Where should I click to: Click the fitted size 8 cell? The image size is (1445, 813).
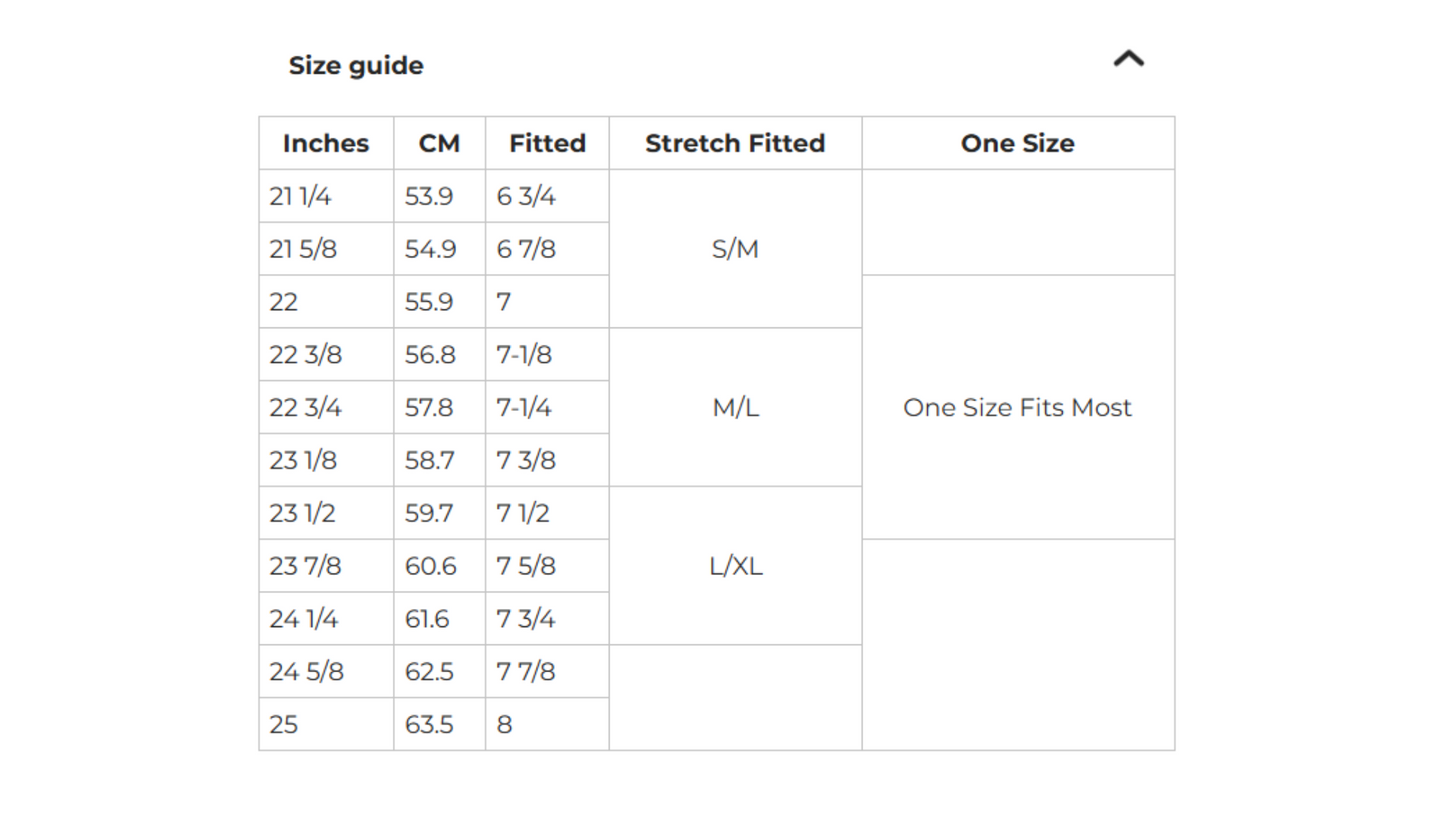pos(505,725)
